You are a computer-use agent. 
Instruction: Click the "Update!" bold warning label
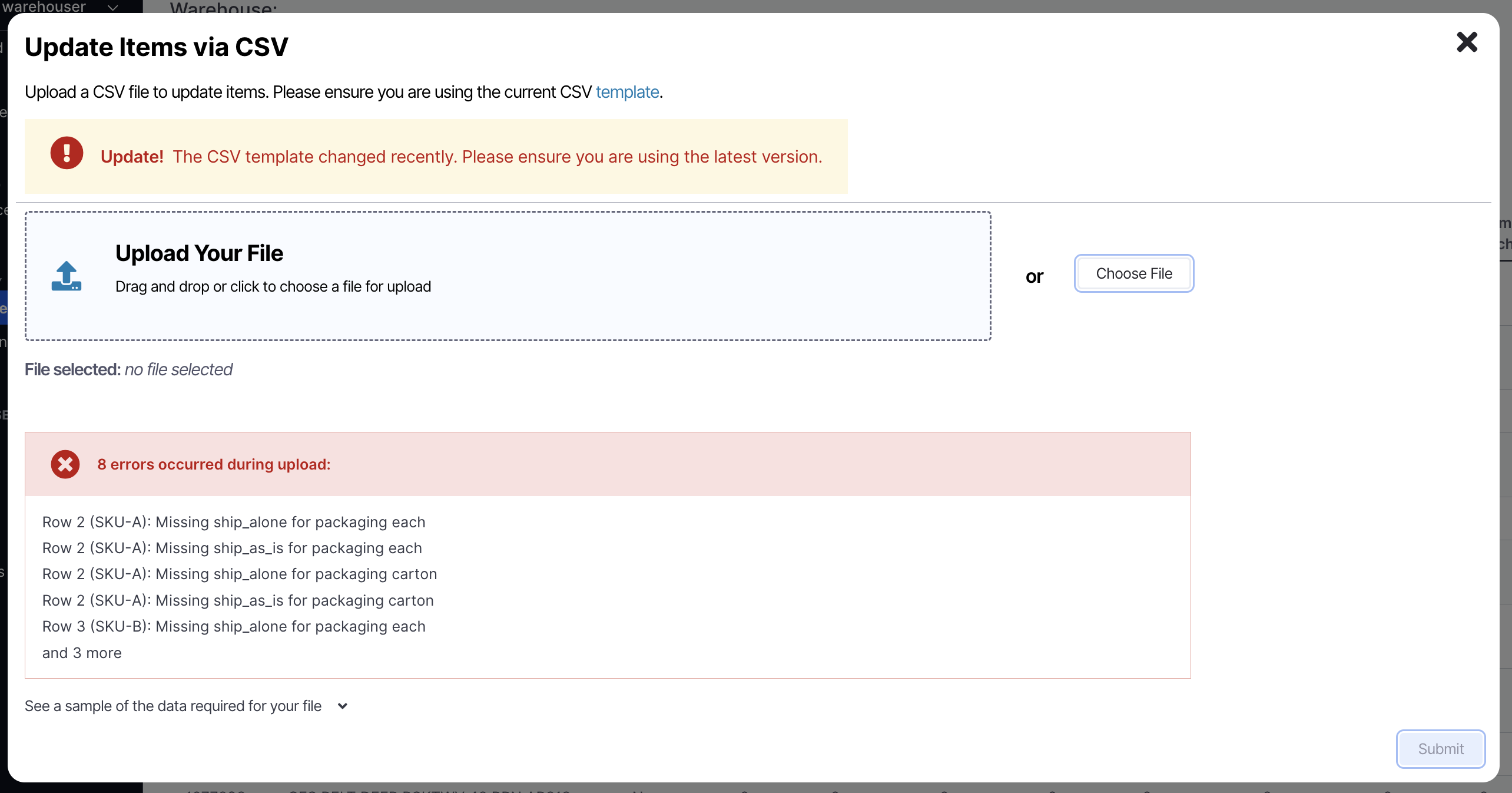tap(132, 157)
